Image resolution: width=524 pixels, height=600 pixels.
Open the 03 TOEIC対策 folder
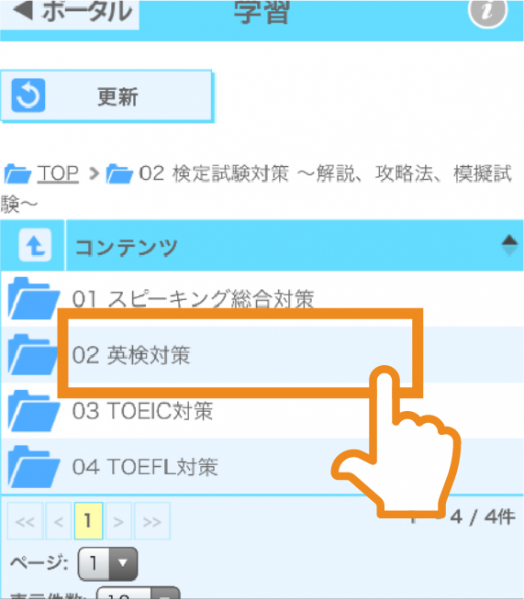point(142,411)
